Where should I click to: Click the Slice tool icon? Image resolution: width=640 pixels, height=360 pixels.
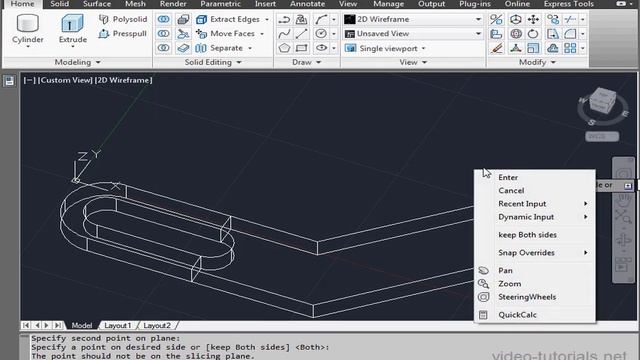point(183,33)
